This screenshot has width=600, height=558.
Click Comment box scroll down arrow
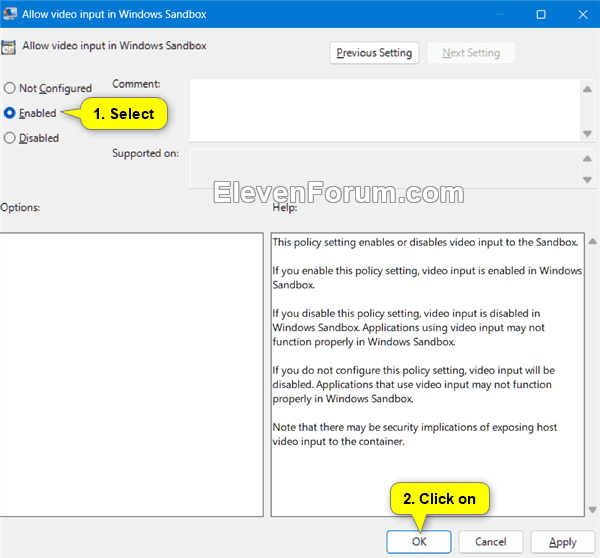click(587, 134)
